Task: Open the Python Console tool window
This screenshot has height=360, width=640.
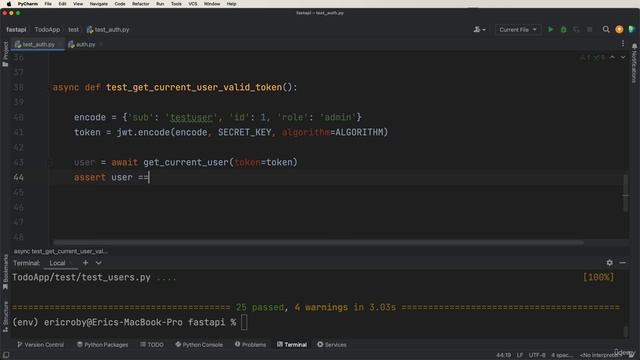Action: coord(199,344)
